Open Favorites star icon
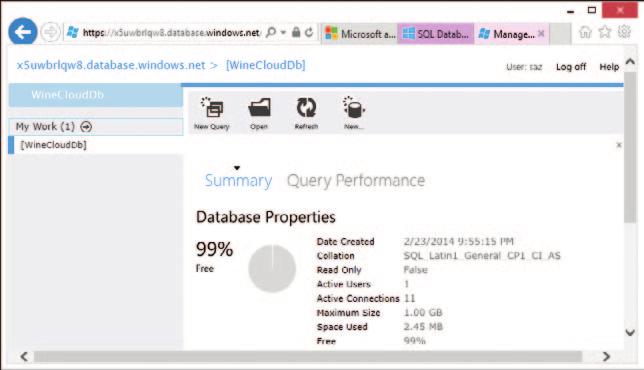The height and width of the screenshot is (370, 644). pos(605,32)
